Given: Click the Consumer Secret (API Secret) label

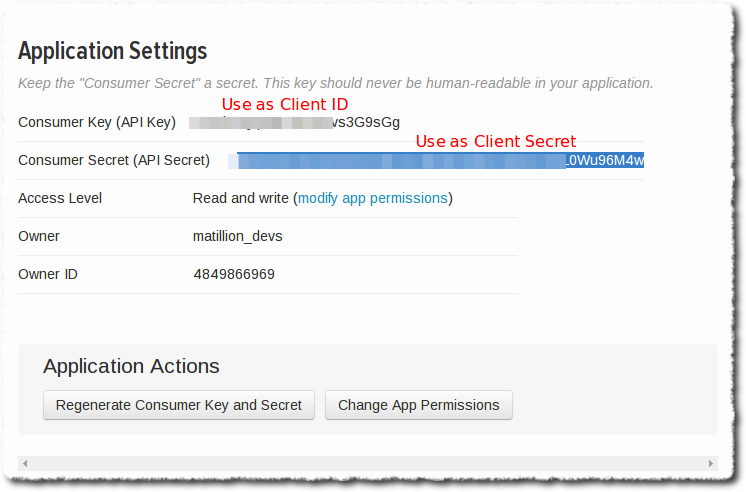Looking at the screenshot, I should [114, 160].
